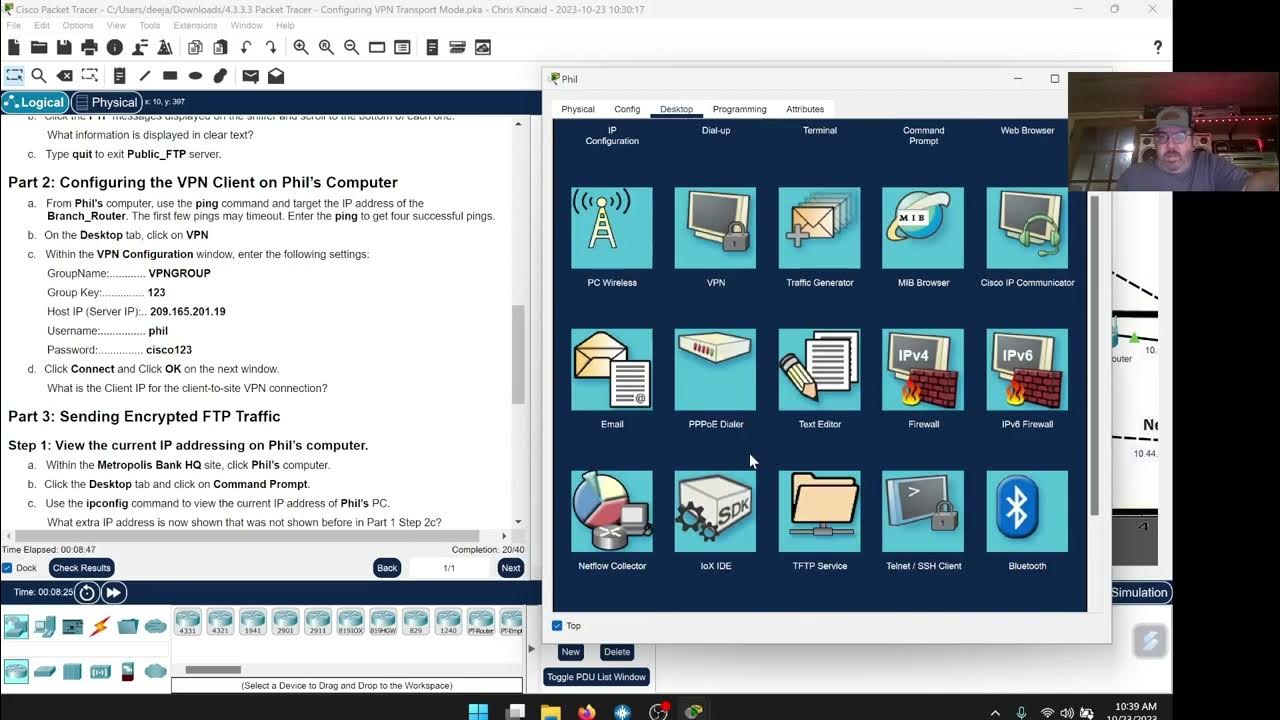The height and width of the screenshot is (720, 1280).
Task: Launch PC Wireless utility
Action: [612, 228]
